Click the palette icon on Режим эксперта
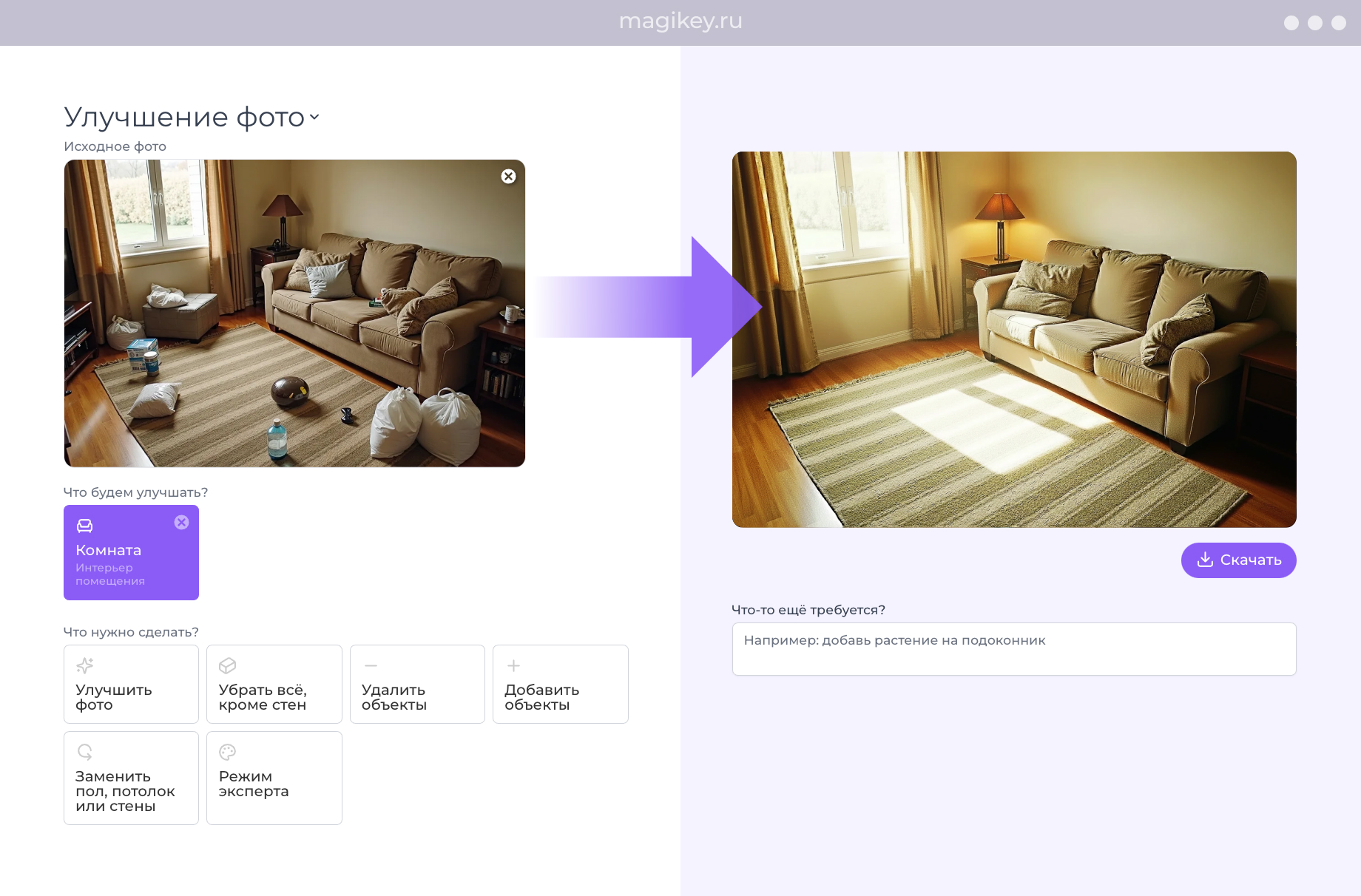The height and width of the screenshot is (896, 1361). (227, 752)
